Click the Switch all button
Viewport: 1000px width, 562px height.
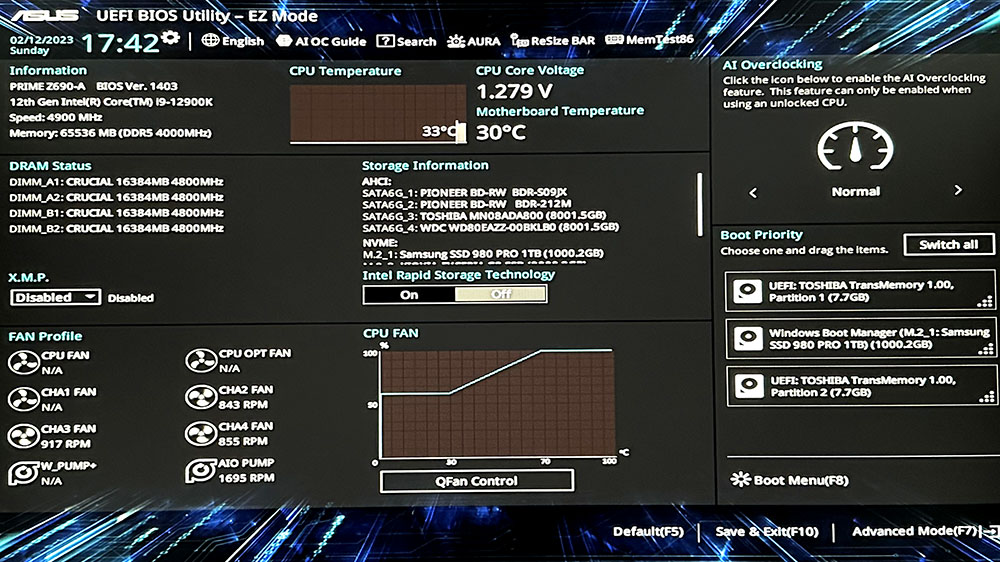(x=949, y=244)
